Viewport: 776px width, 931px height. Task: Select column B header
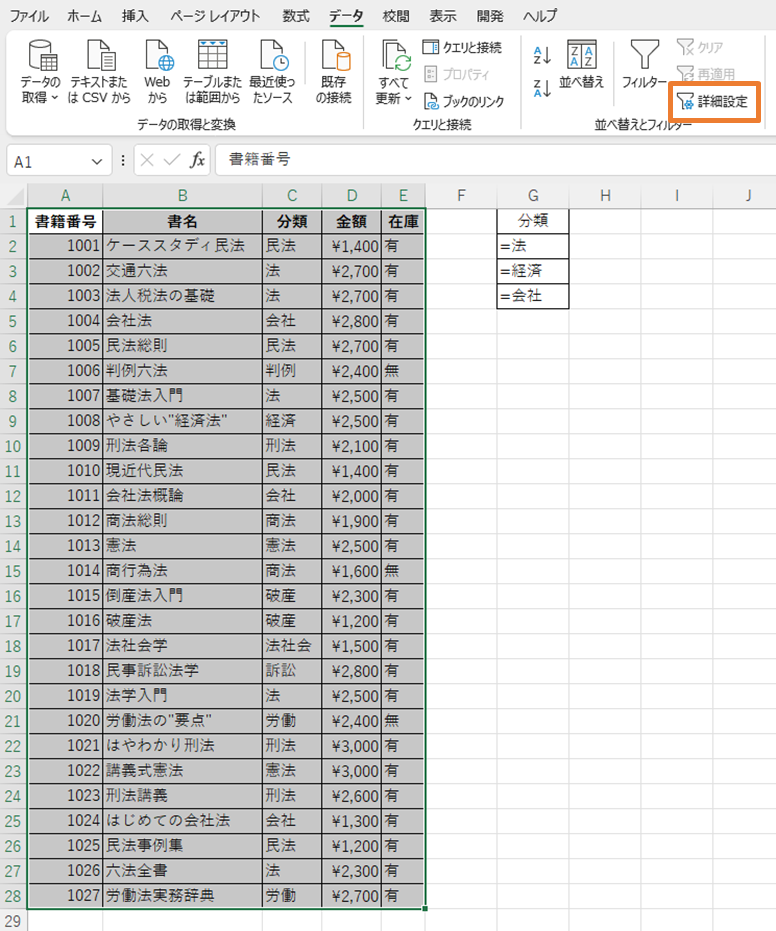[x=183, y=195]
